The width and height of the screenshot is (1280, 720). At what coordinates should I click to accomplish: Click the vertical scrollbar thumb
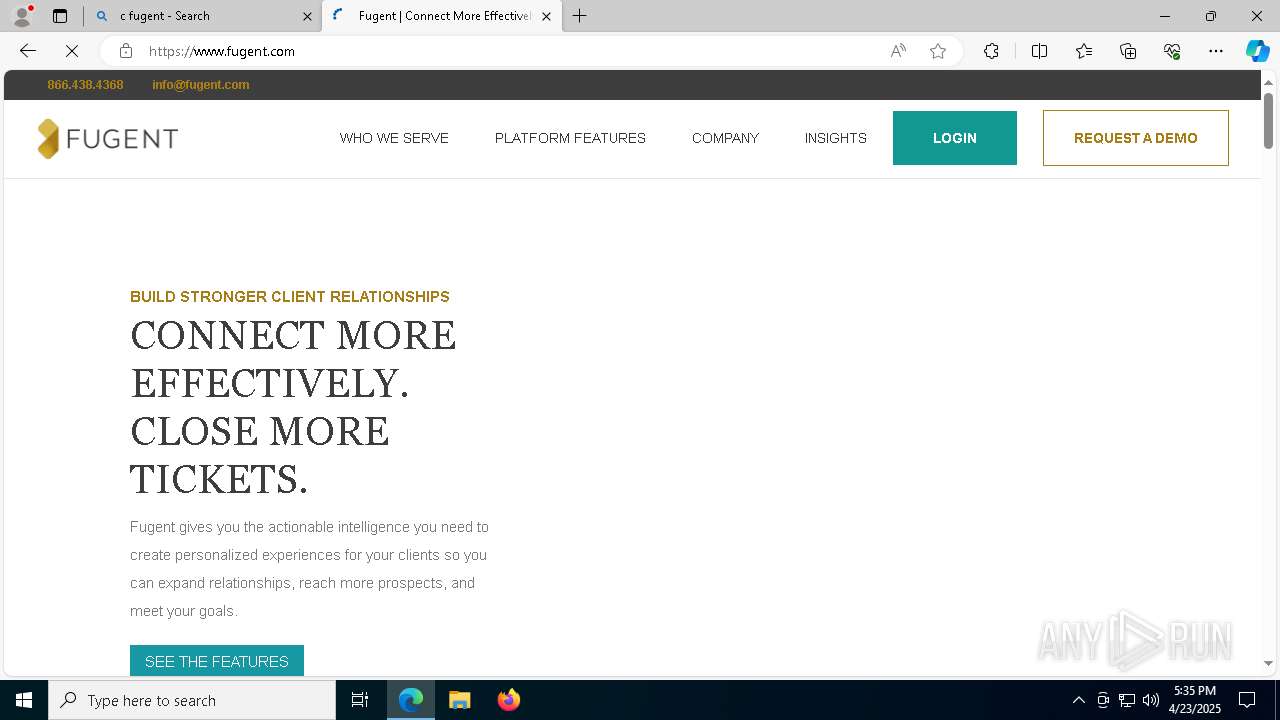pyautogui.click(x=1268, y=120)
